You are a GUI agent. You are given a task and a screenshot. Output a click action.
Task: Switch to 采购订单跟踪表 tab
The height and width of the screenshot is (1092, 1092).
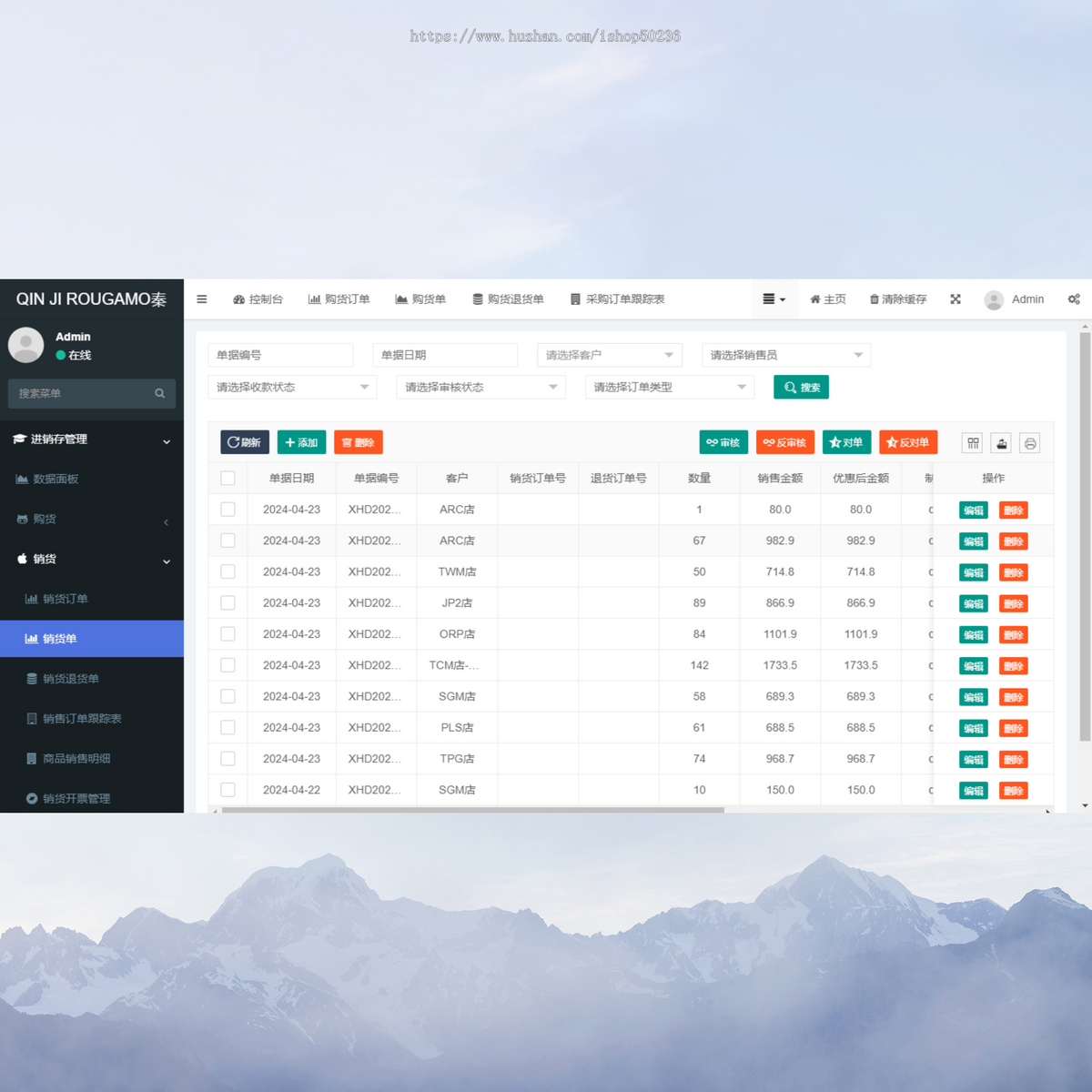click(617, 299)
